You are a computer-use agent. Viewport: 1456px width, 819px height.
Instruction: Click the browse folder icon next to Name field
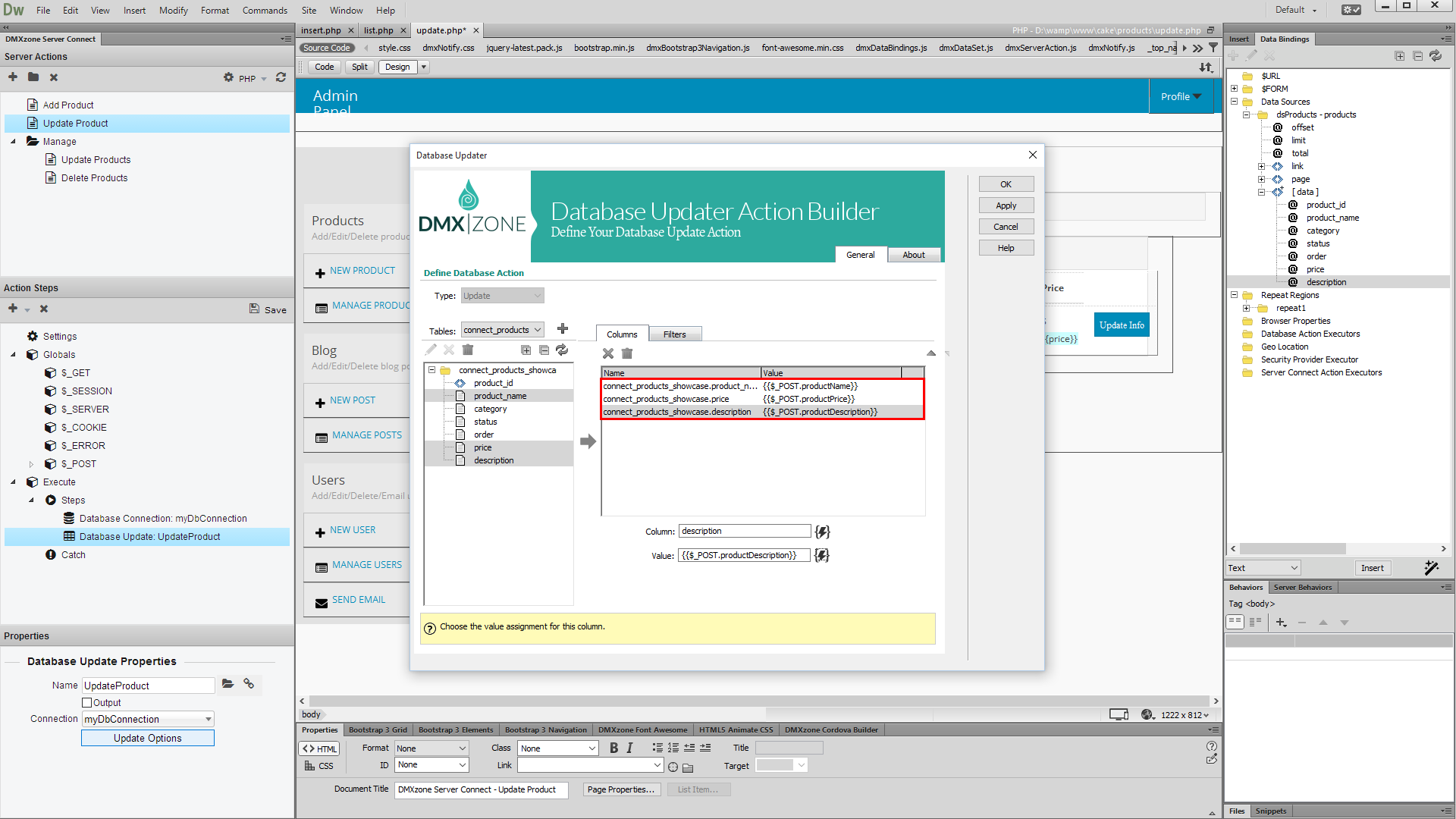tap(227, 684)
